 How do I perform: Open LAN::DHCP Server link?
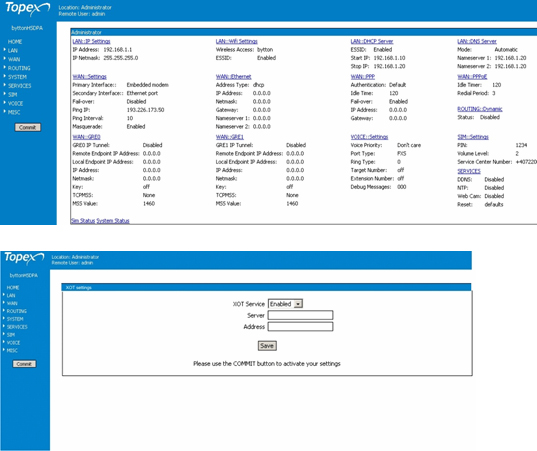click(x=372, y=41)
